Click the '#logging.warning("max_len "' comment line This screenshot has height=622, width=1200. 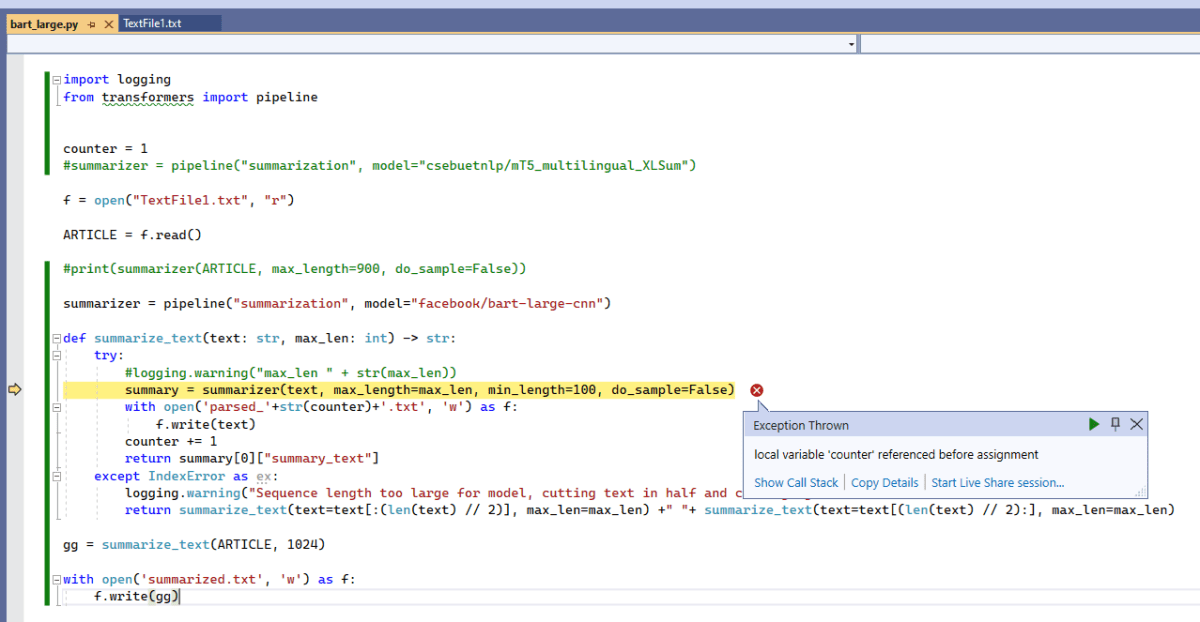(x=291, y=373)
